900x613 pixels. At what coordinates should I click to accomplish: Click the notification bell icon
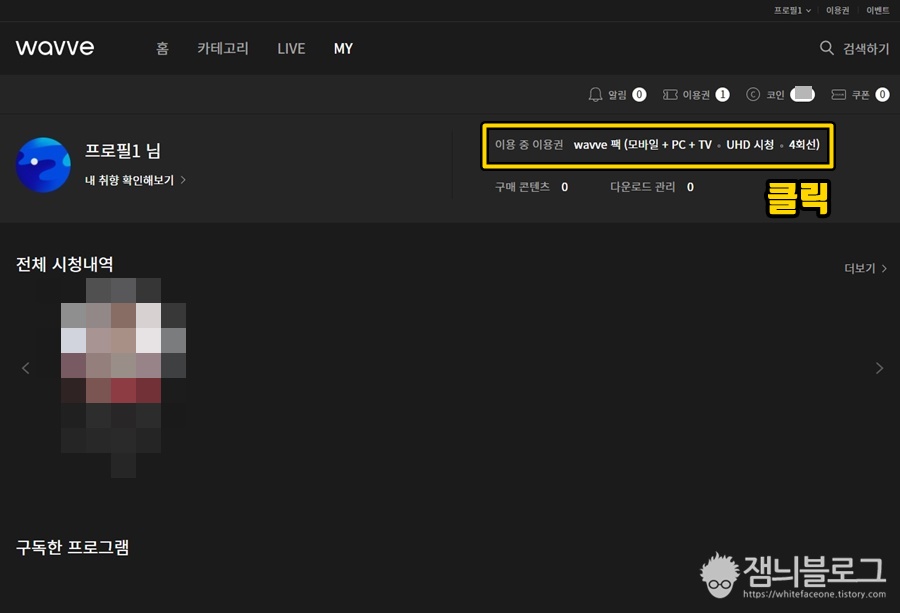[x=595, y=95]
